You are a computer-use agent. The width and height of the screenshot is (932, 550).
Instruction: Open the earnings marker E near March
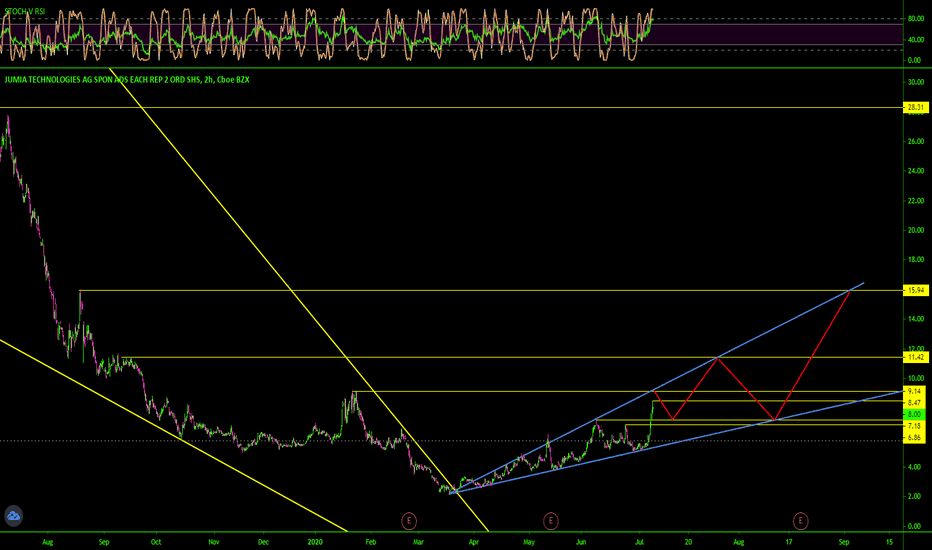click(409, 521)
